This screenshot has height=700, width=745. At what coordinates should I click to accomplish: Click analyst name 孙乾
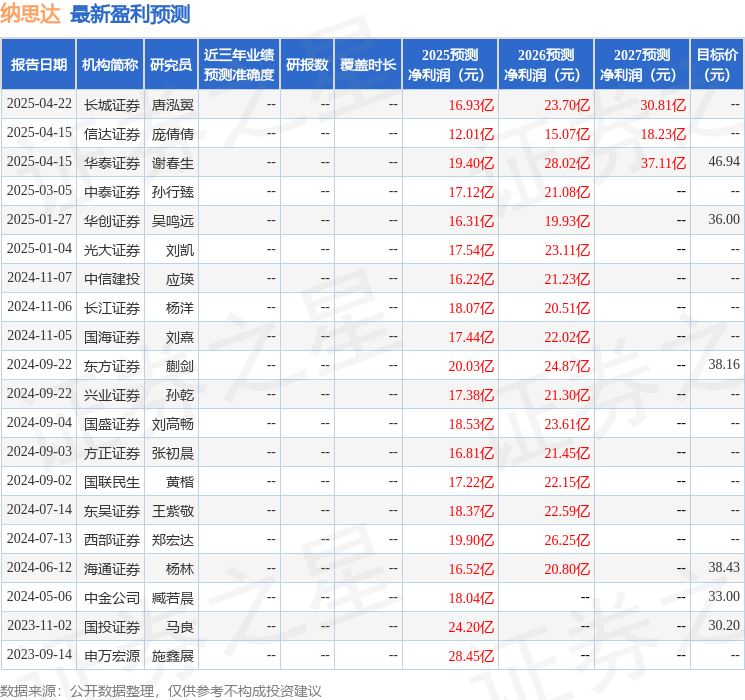[x=180, y=395]
